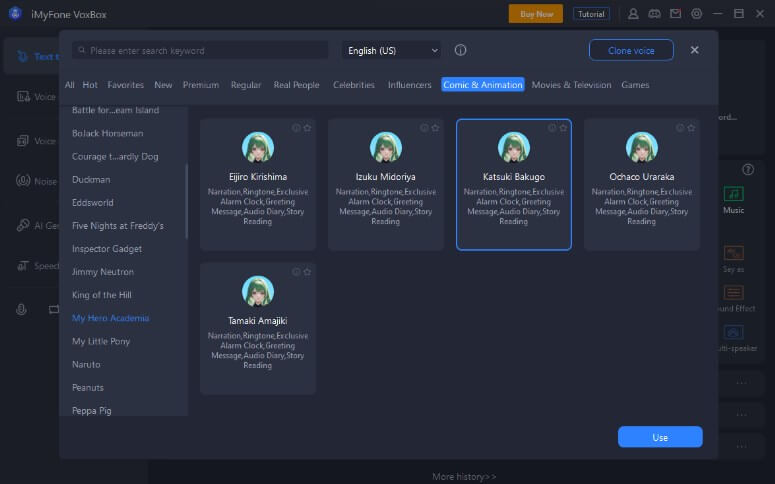Open the Discord community icon
Image resolution: width=775 pixels, height=484 pixels.
point(654,14)
